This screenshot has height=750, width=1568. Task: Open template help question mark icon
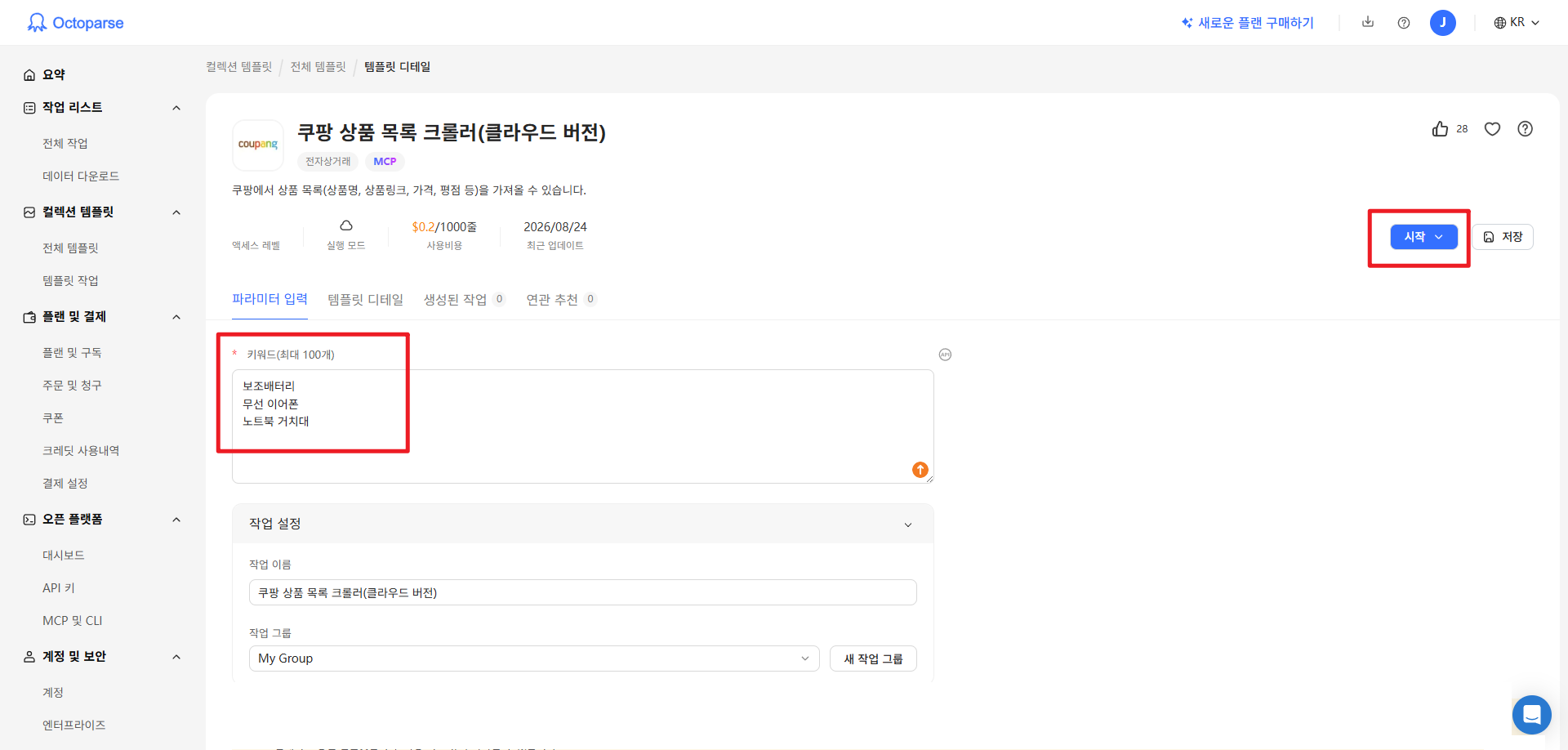(1525, 129)
